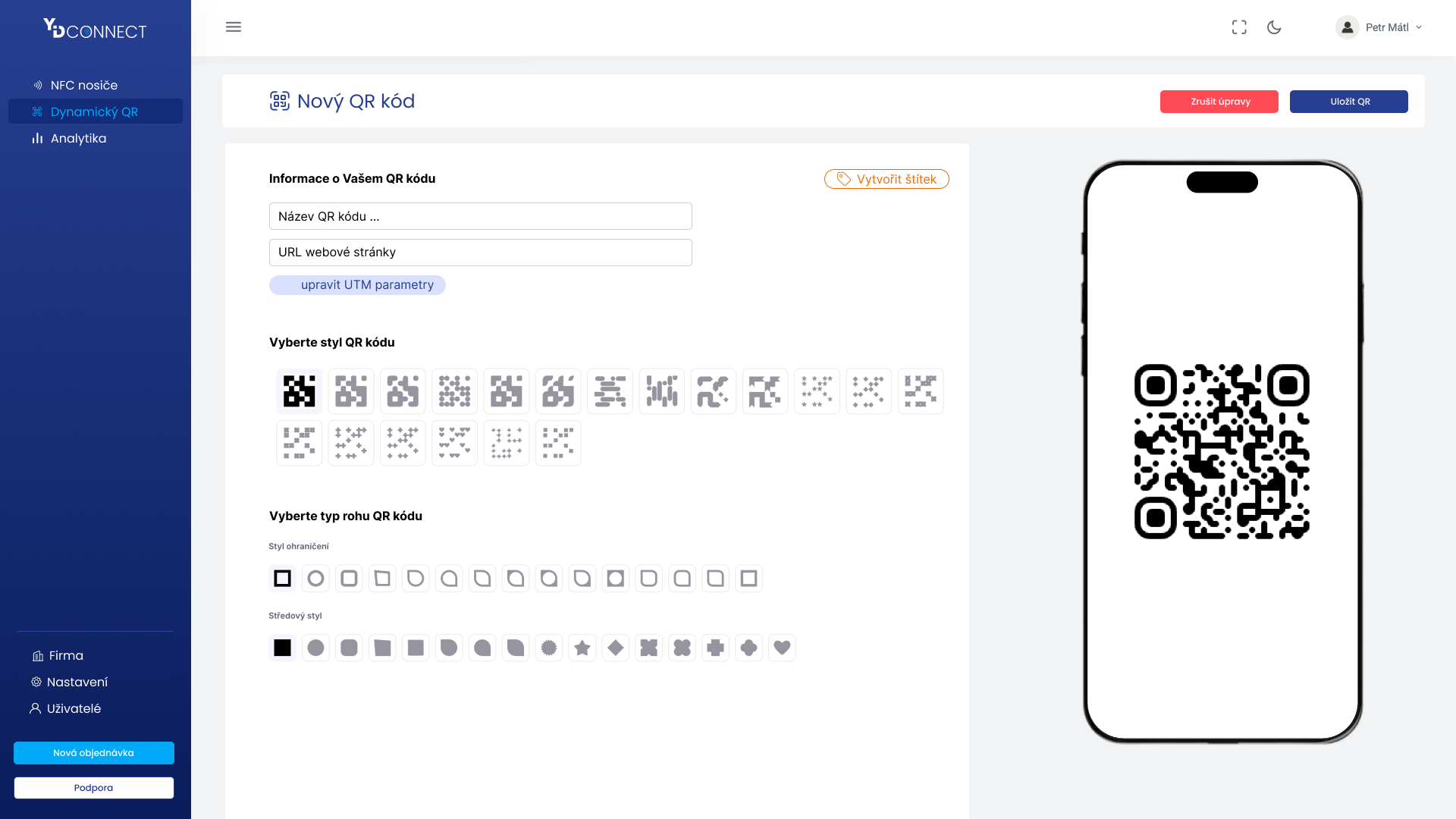Click Uložit QR button
The image size is (1456, 819).
(x=1348, y=102)
